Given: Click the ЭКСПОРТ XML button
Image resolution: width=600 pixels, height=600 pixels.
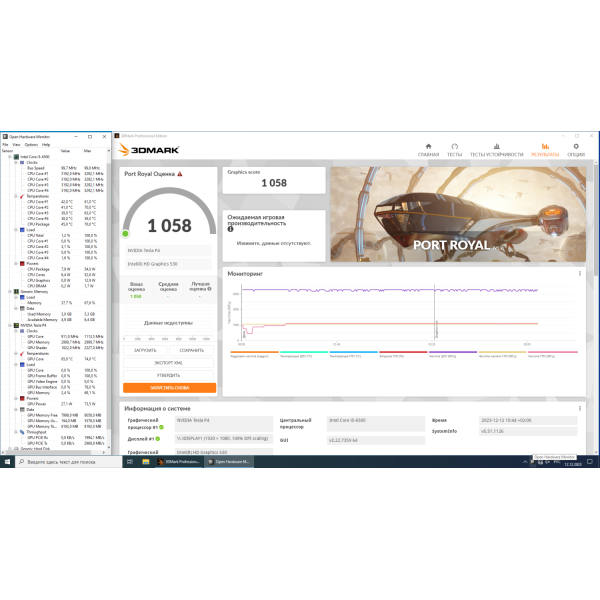Looking at the screenshot, I should [x=168, y=363].
